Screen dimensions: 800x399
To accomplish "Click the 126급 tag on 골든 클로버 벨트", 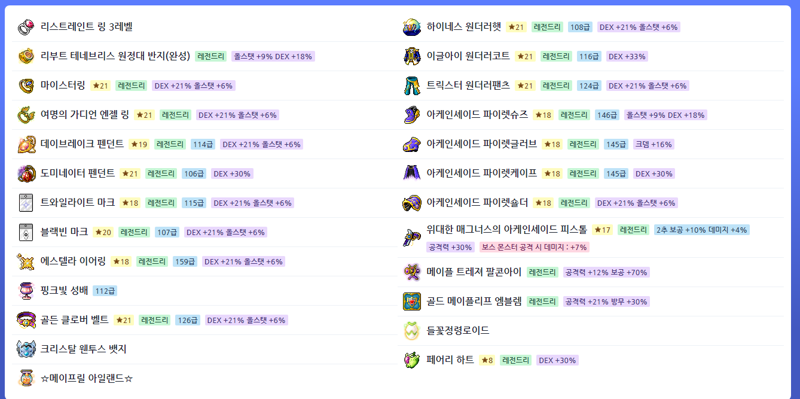I will pyautogui.click(x=187, y=320).
